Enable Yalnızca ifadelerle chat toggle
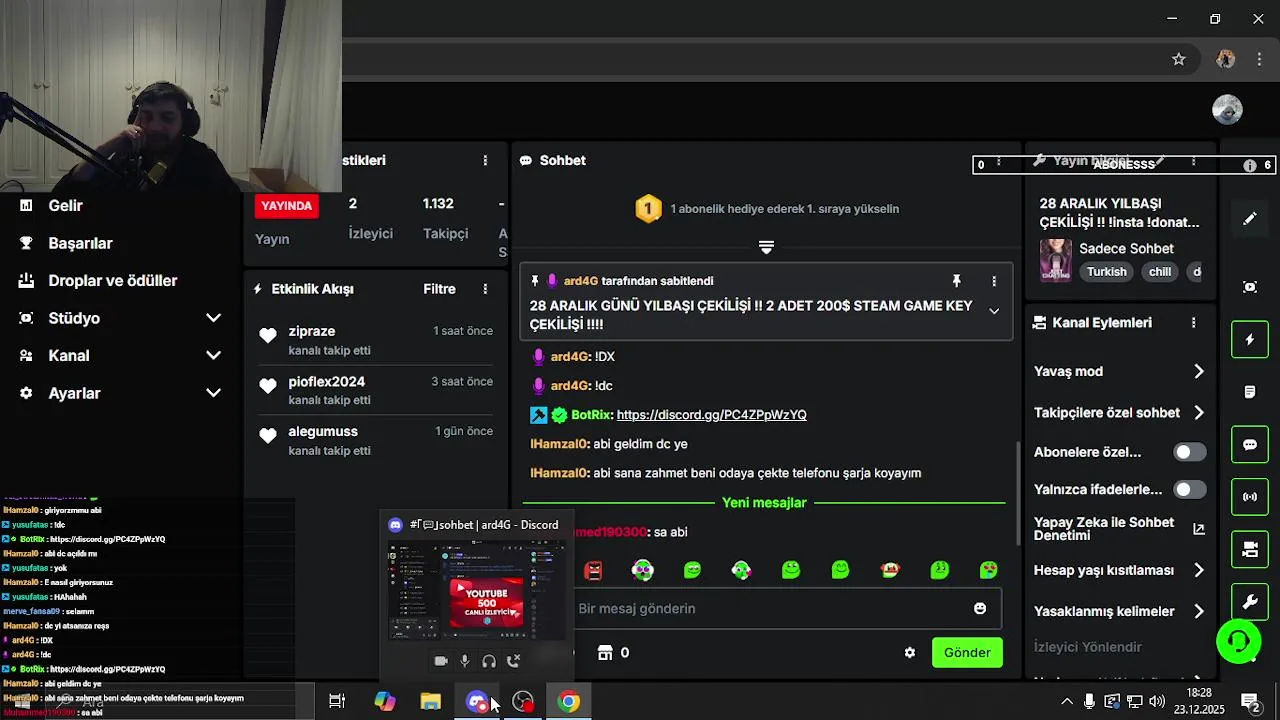 [1189, 490]
